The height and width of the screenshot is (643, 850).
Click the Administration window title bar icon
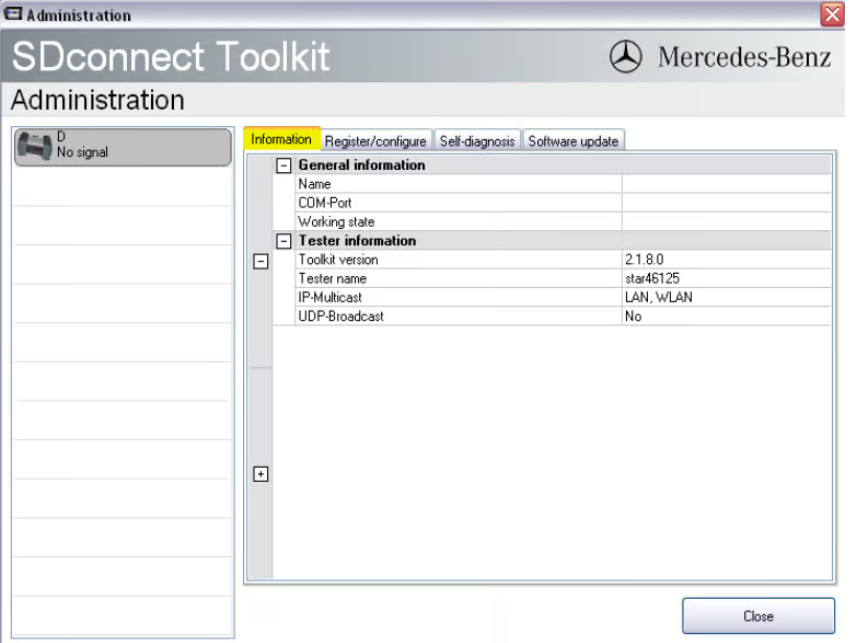point(13,14)
